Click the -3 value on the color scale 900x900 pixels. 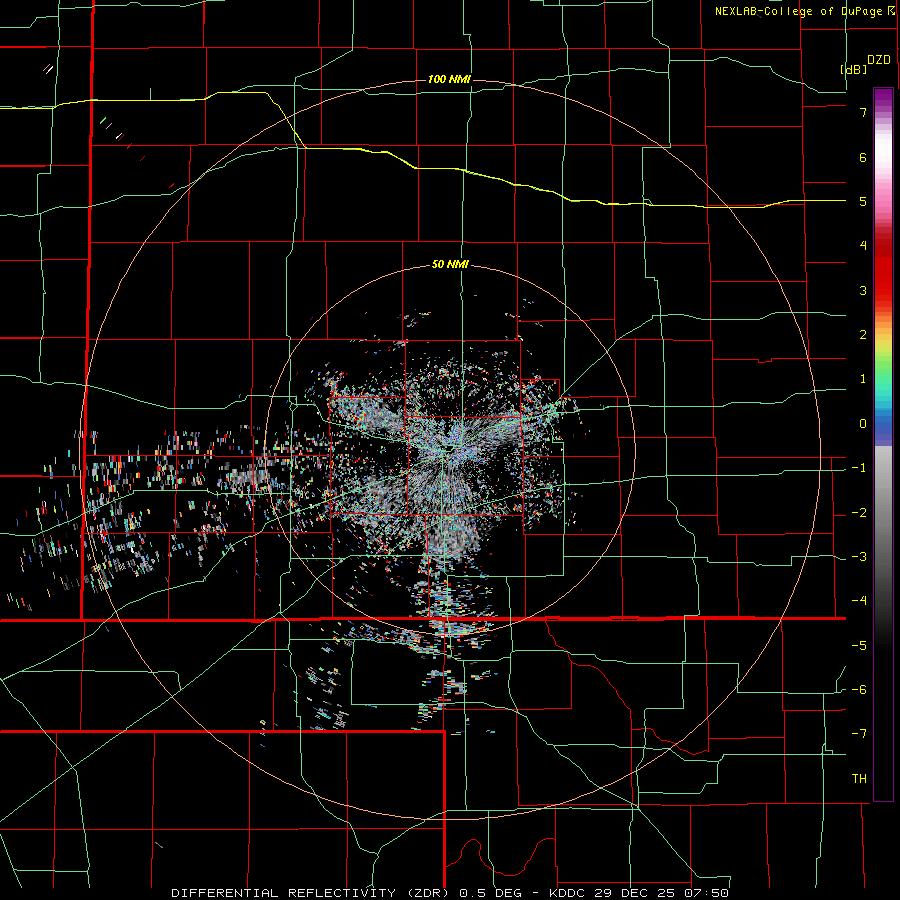pyautogui.click(x=859, y=557)
